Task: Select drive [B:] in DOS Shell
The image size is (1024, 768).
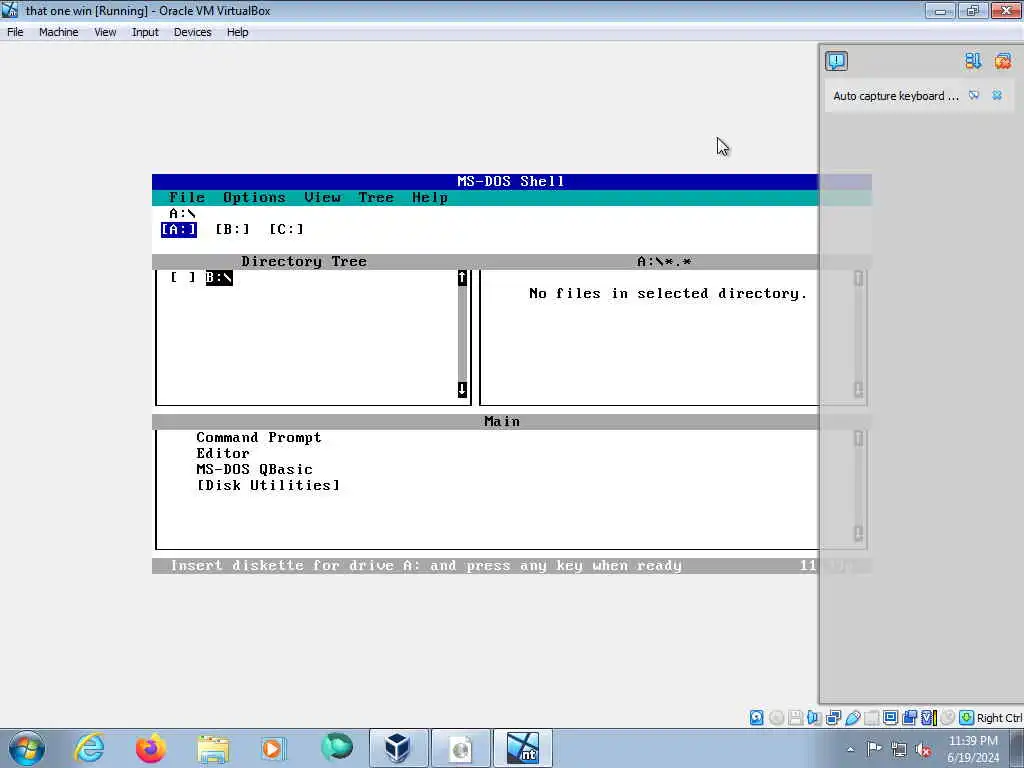Action: (x=232, y=229)
